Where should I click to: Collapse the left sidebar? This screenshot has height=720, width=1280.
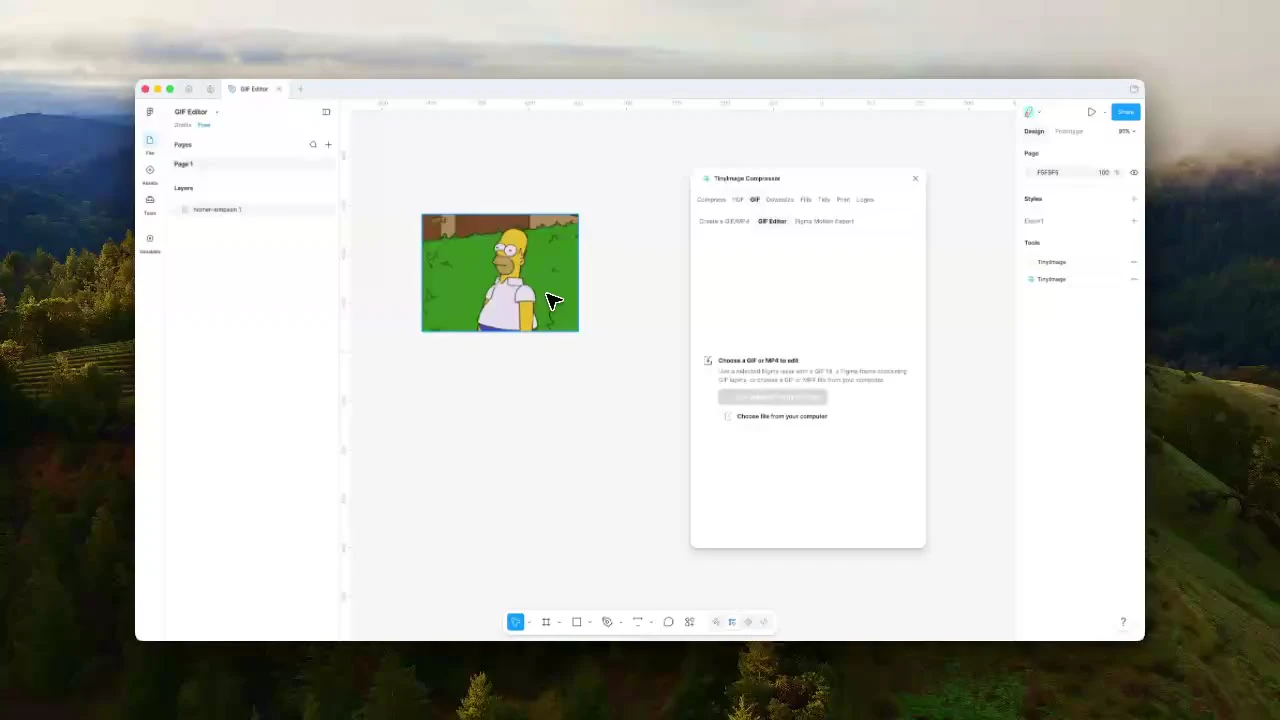[x=326, y=112]
